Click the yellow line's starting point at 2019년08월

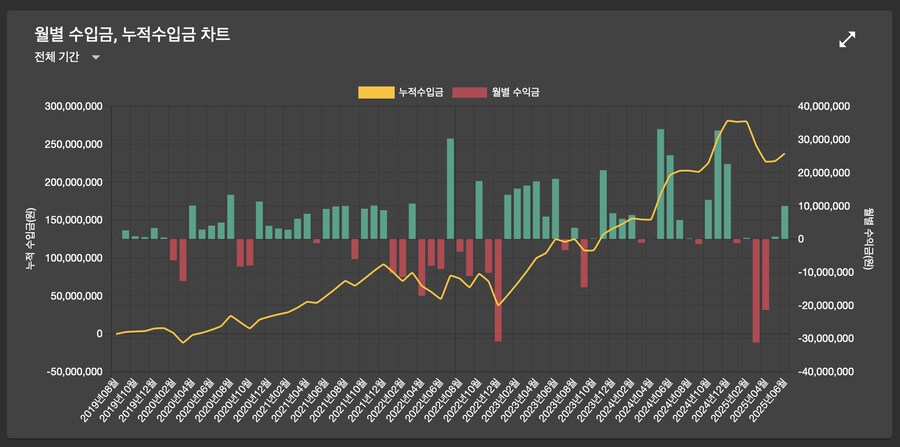[x=117, y=334]
